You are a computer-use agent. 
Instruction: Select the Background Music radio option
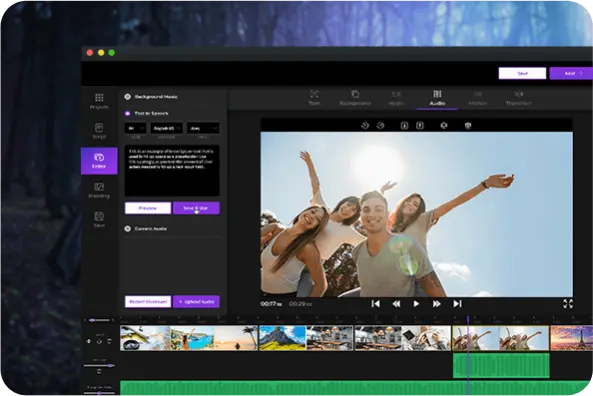tap(127, 97)
